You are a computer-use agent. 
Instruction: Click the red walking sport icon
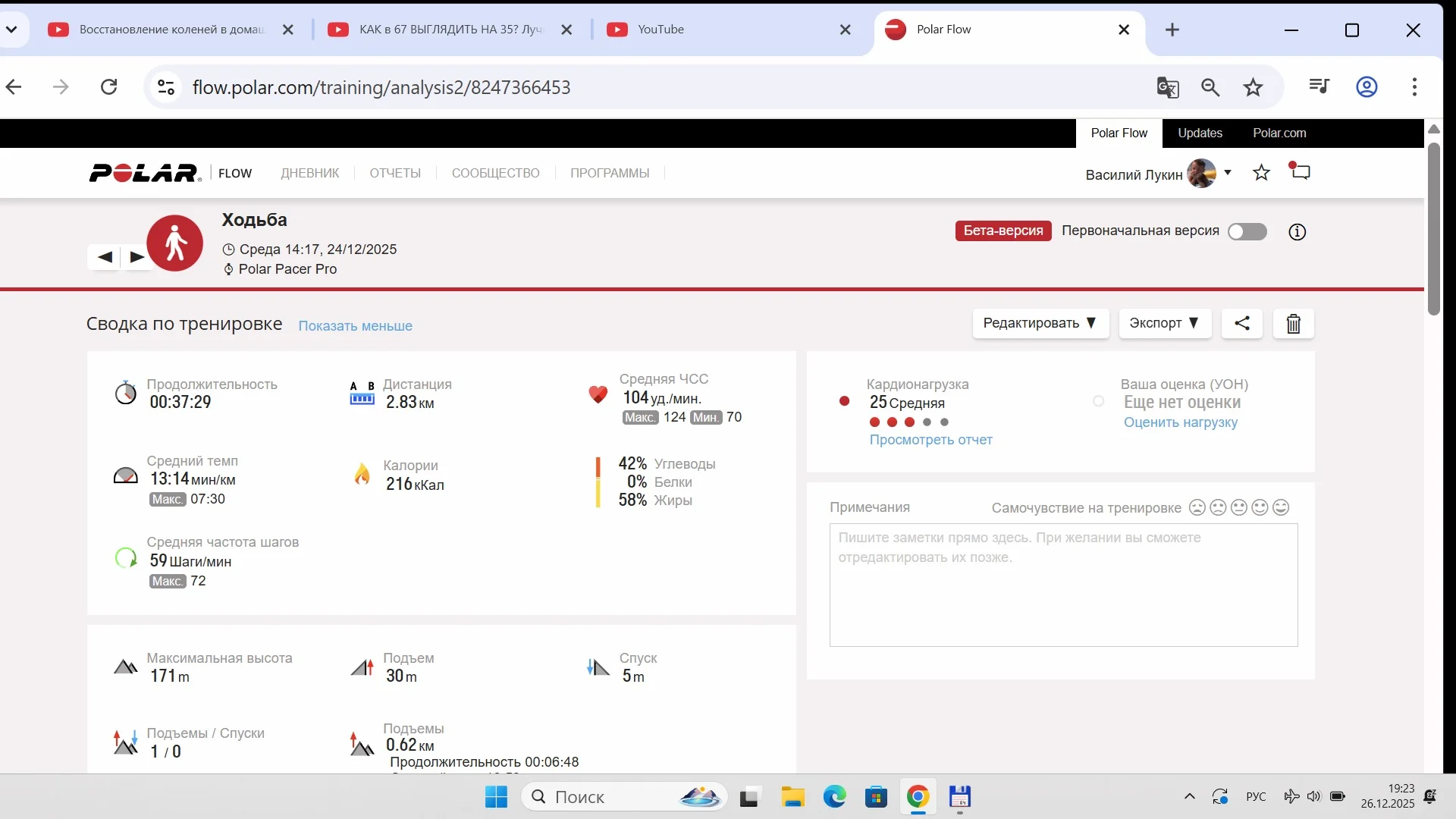point(175,243)
